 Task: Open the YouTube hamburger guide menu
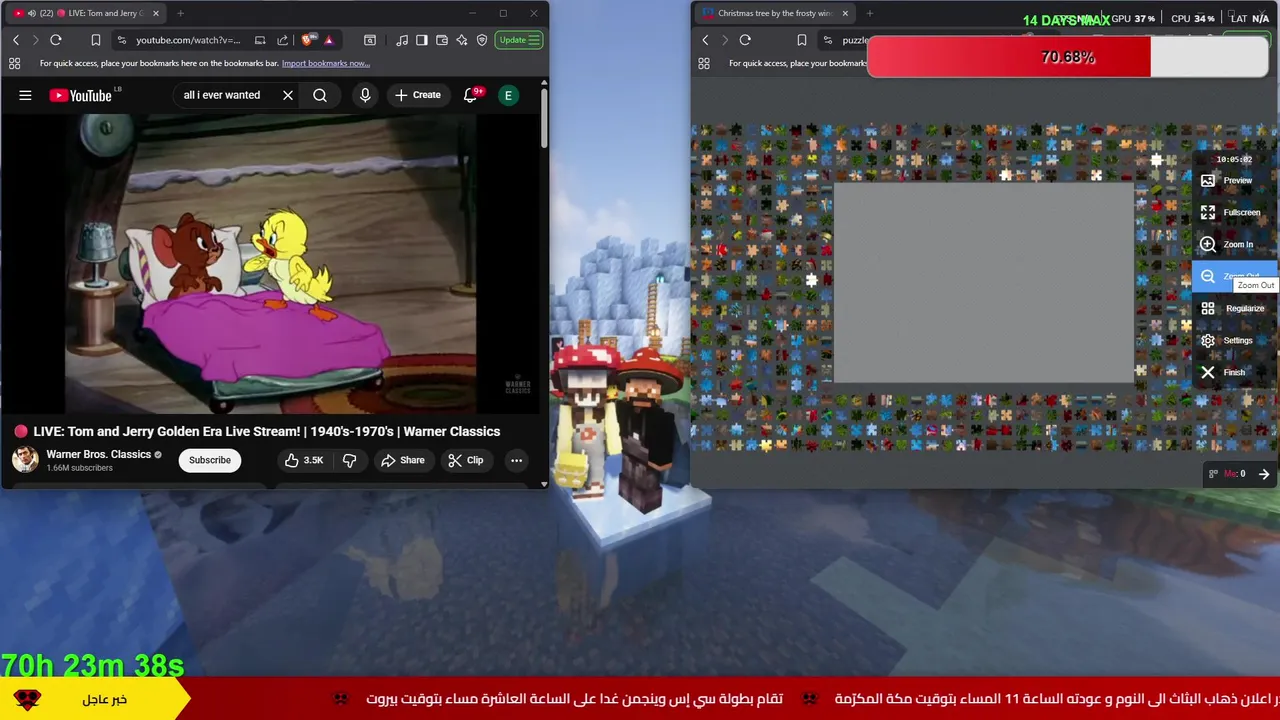pyautogui.click(x=25, y=95)
